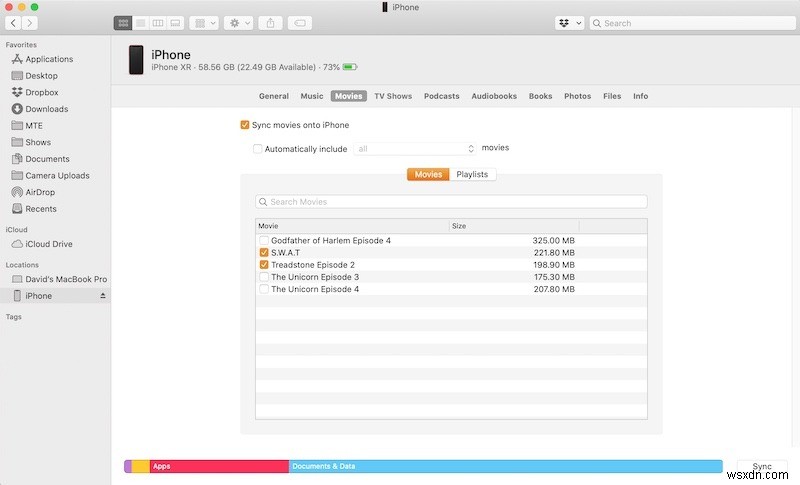The image size is (800, 485).
Task: Switch to the Books tab
Action: [x=540, y=96]
